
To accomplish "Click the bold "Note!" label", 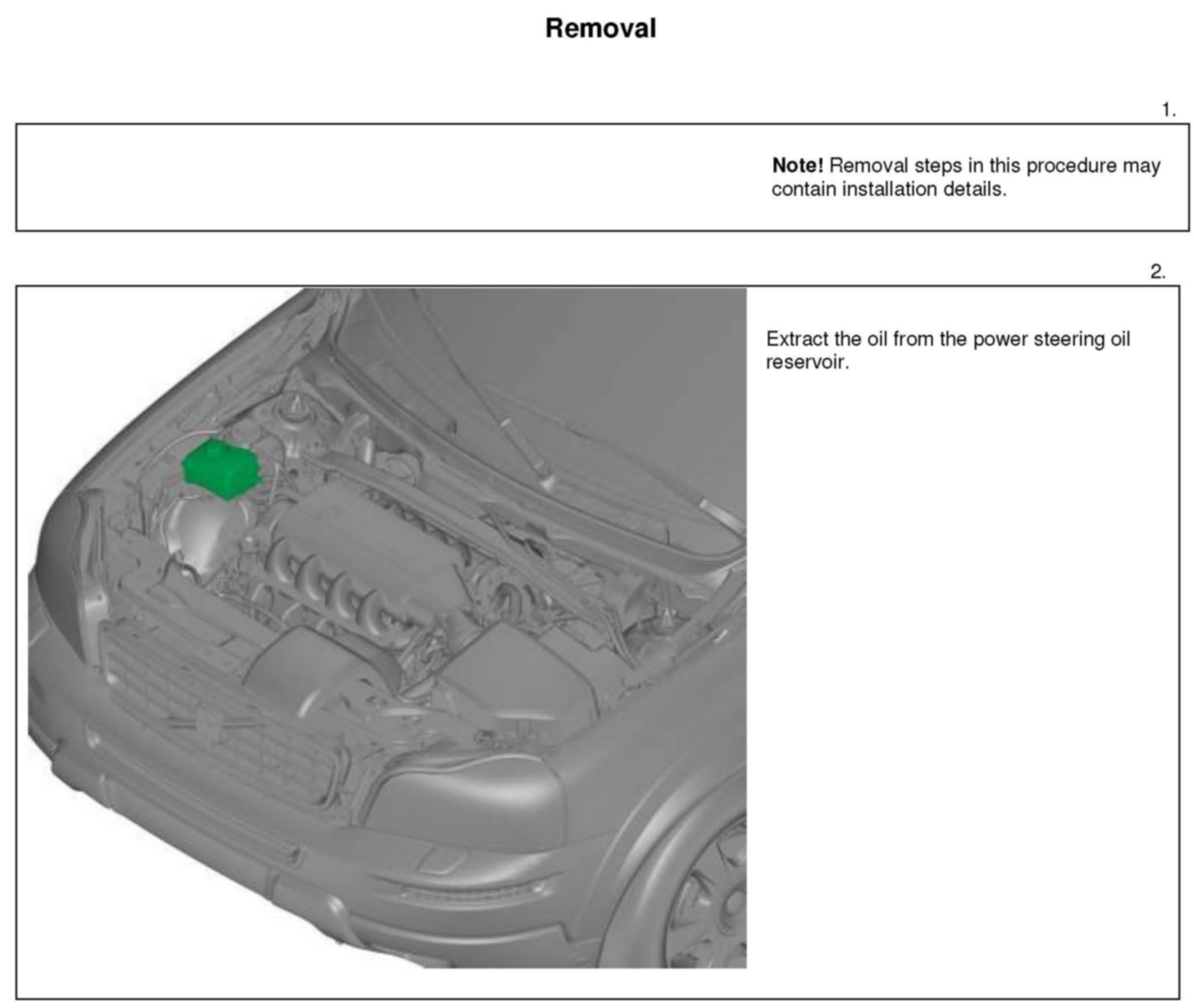I will [x=797, y=165].
